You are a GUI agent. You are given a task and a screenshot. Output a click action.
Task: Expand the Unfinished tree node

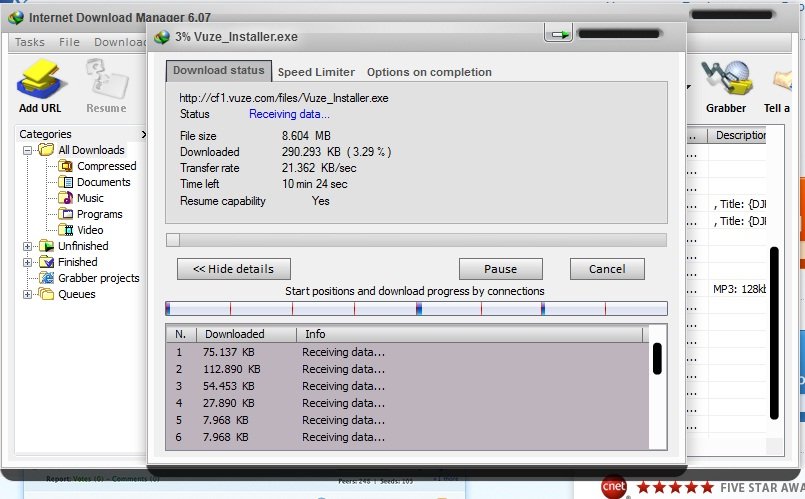coord(28,246)
